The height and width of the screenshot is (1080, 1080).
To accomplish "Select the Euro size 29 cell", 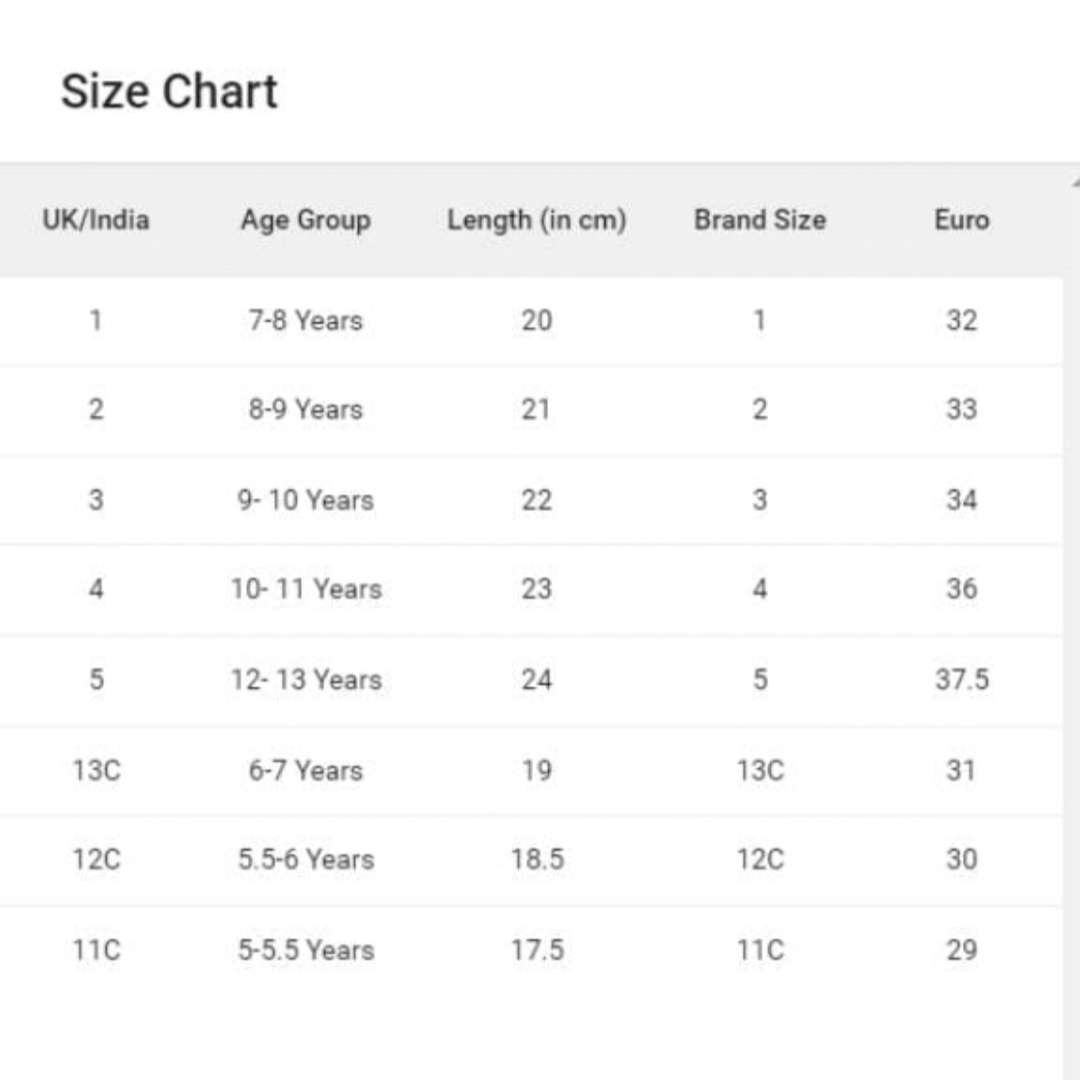I will [x=961, y=950].
